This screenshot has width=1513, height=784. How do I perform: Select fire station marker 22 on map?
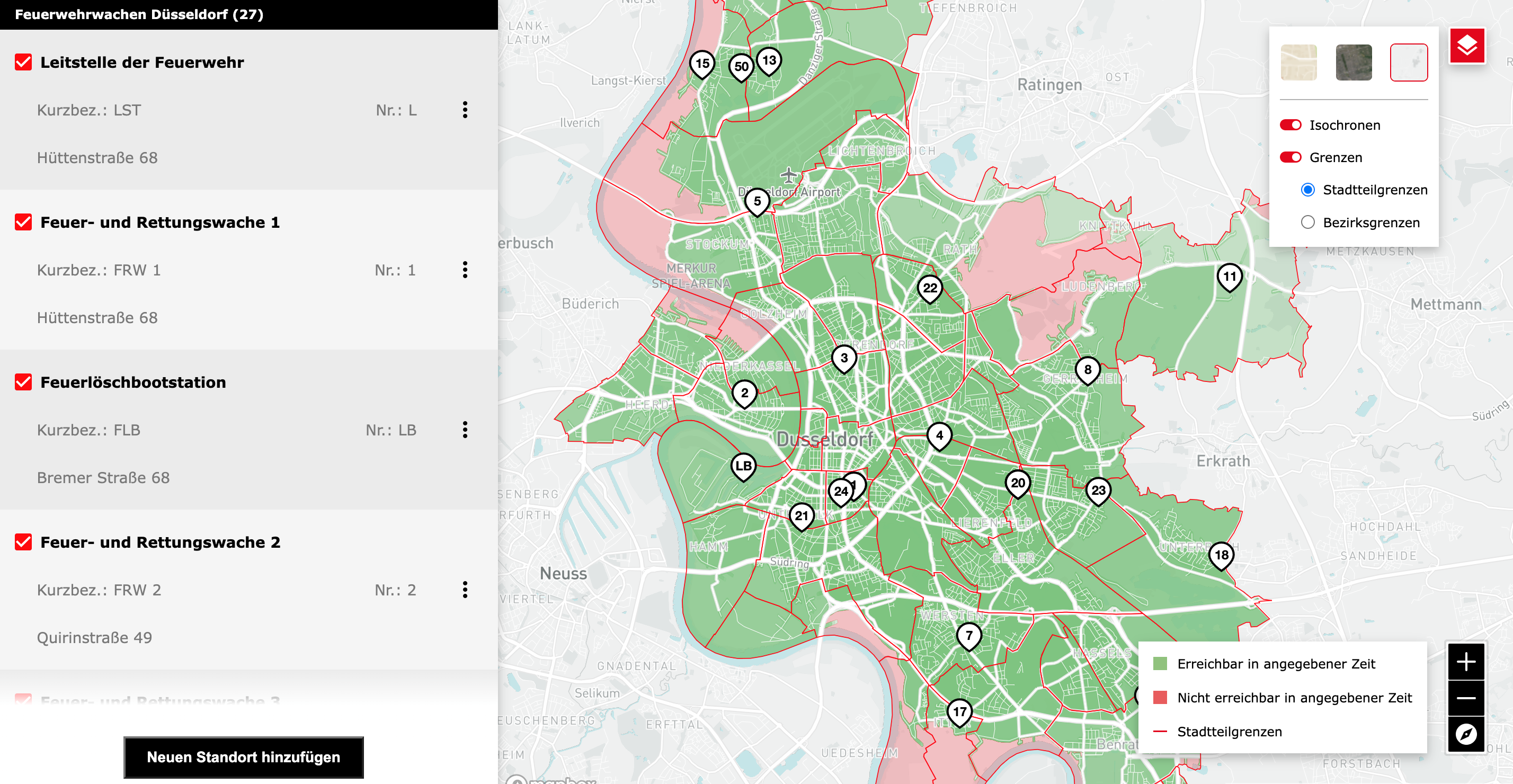(x=930, y=289)
